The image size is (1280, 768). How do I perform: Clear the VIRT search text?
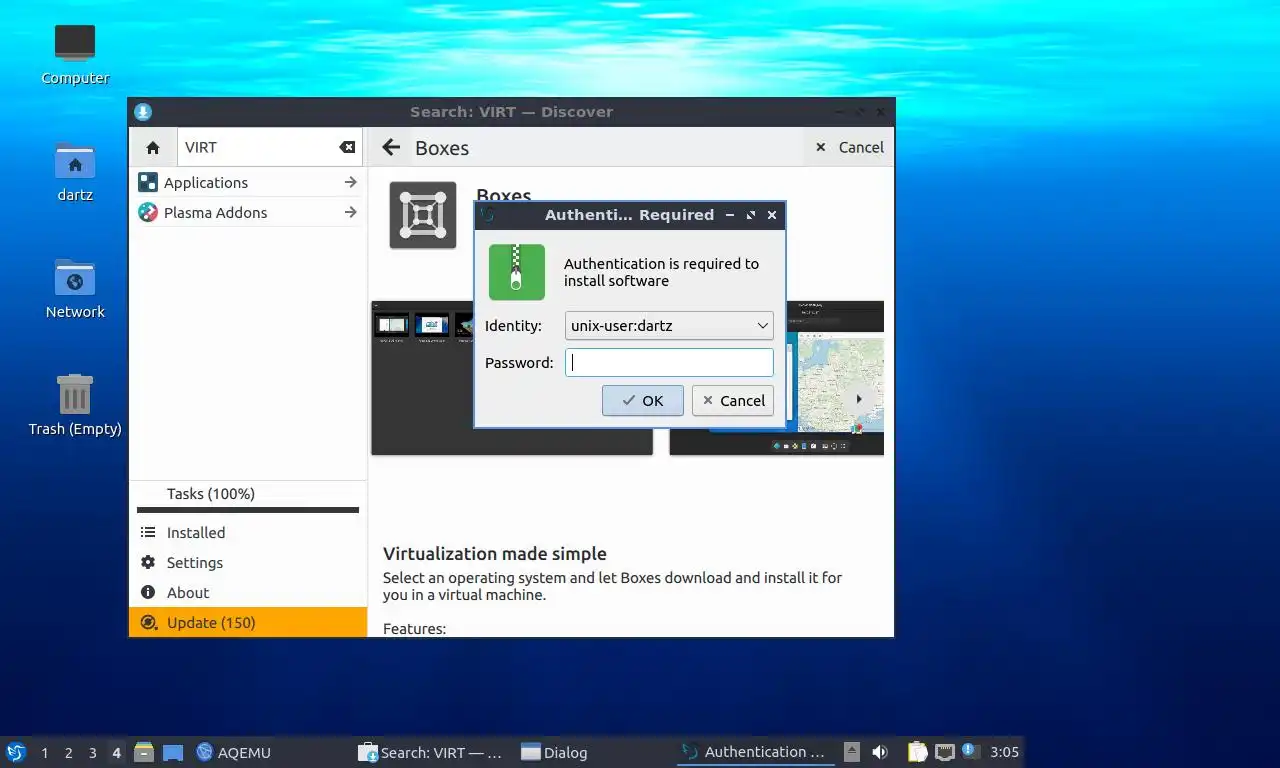point(347,147)
